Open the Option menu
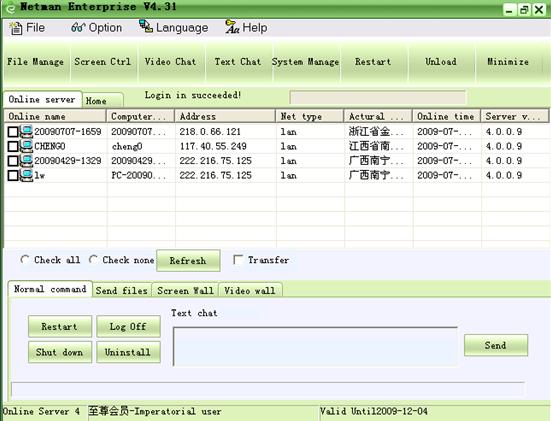 [x=97, y=28]
